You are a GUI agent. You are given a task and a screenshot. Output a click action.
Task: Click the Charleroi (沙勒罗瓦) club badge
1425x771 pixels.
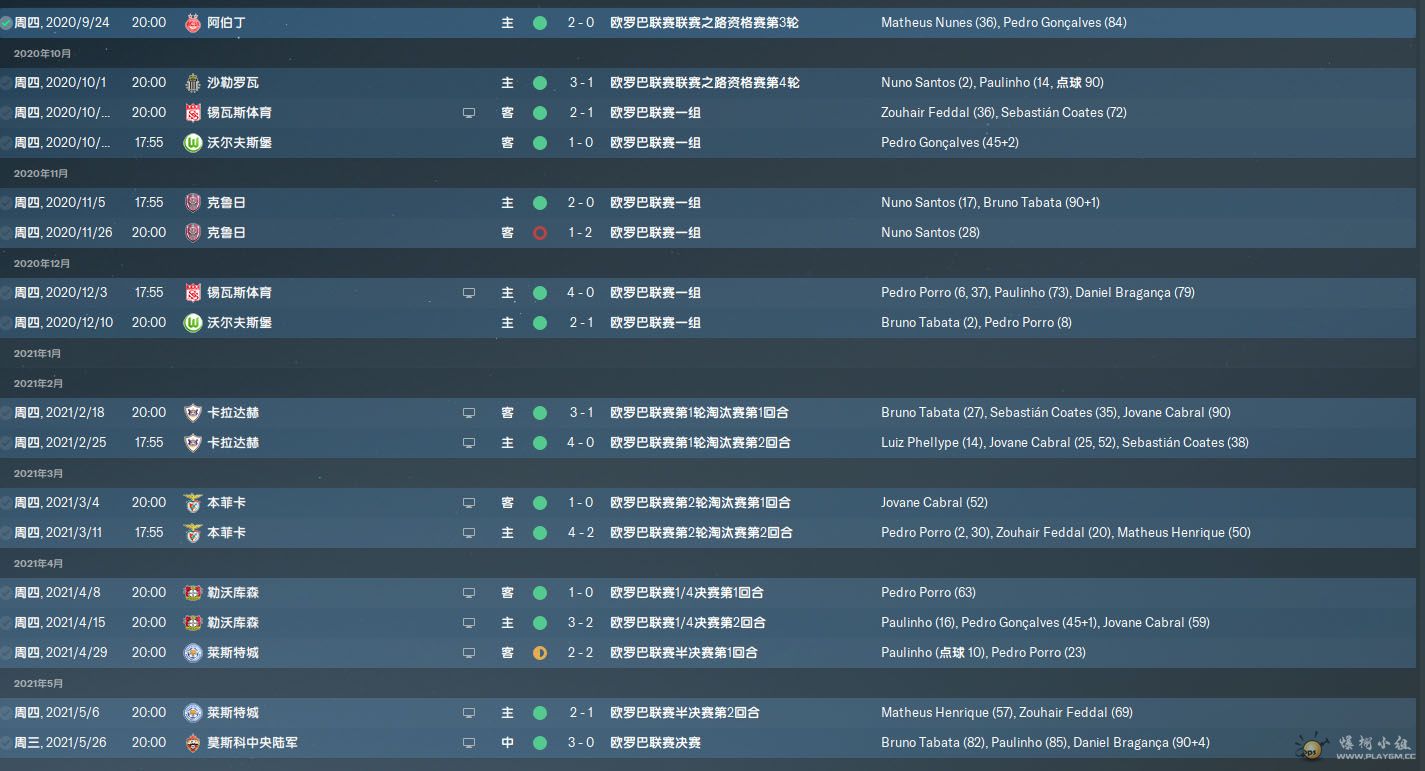(193, 82)
